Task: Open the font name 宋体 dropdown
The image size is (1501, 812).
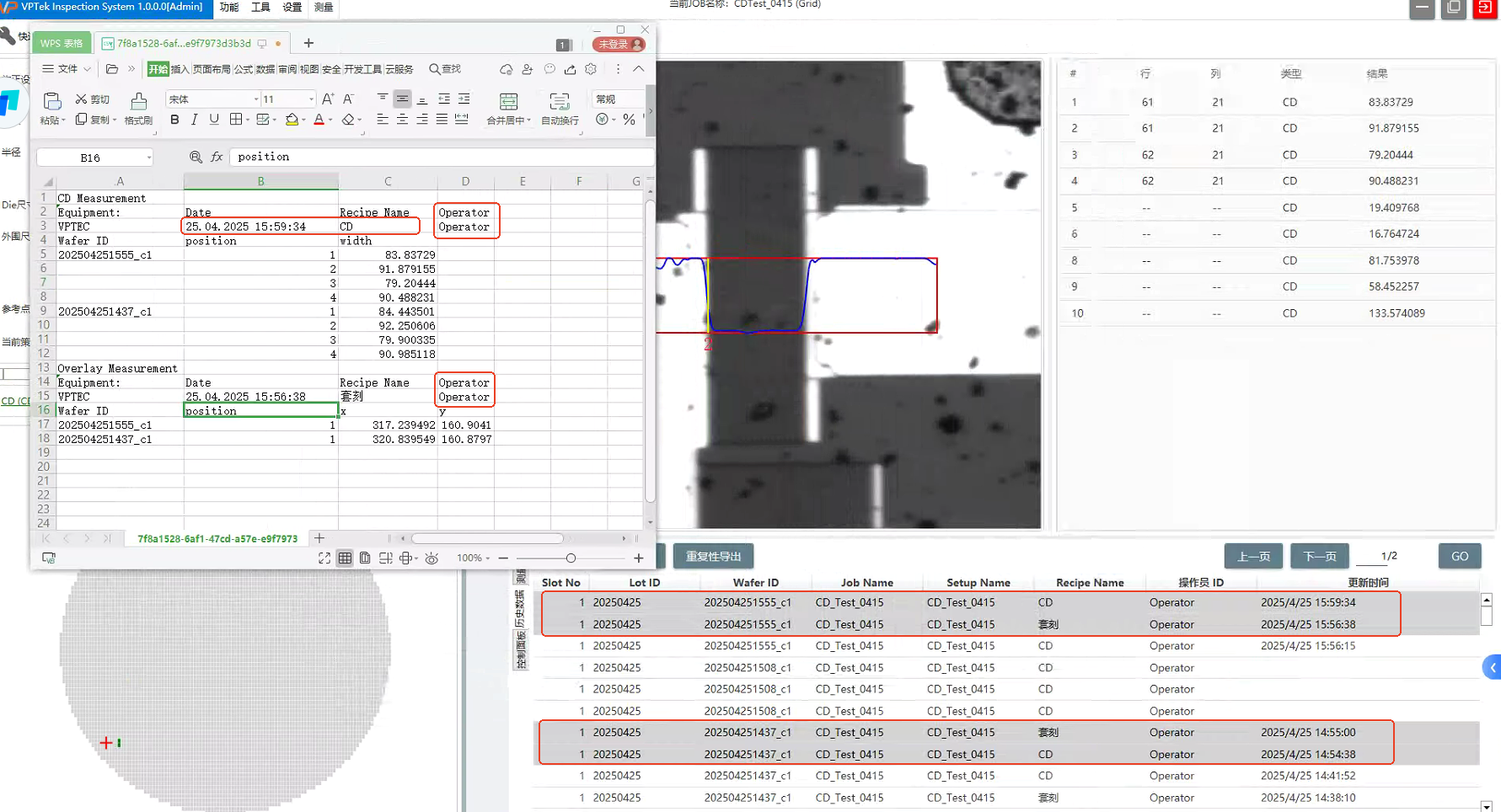Action: (256, 99)
